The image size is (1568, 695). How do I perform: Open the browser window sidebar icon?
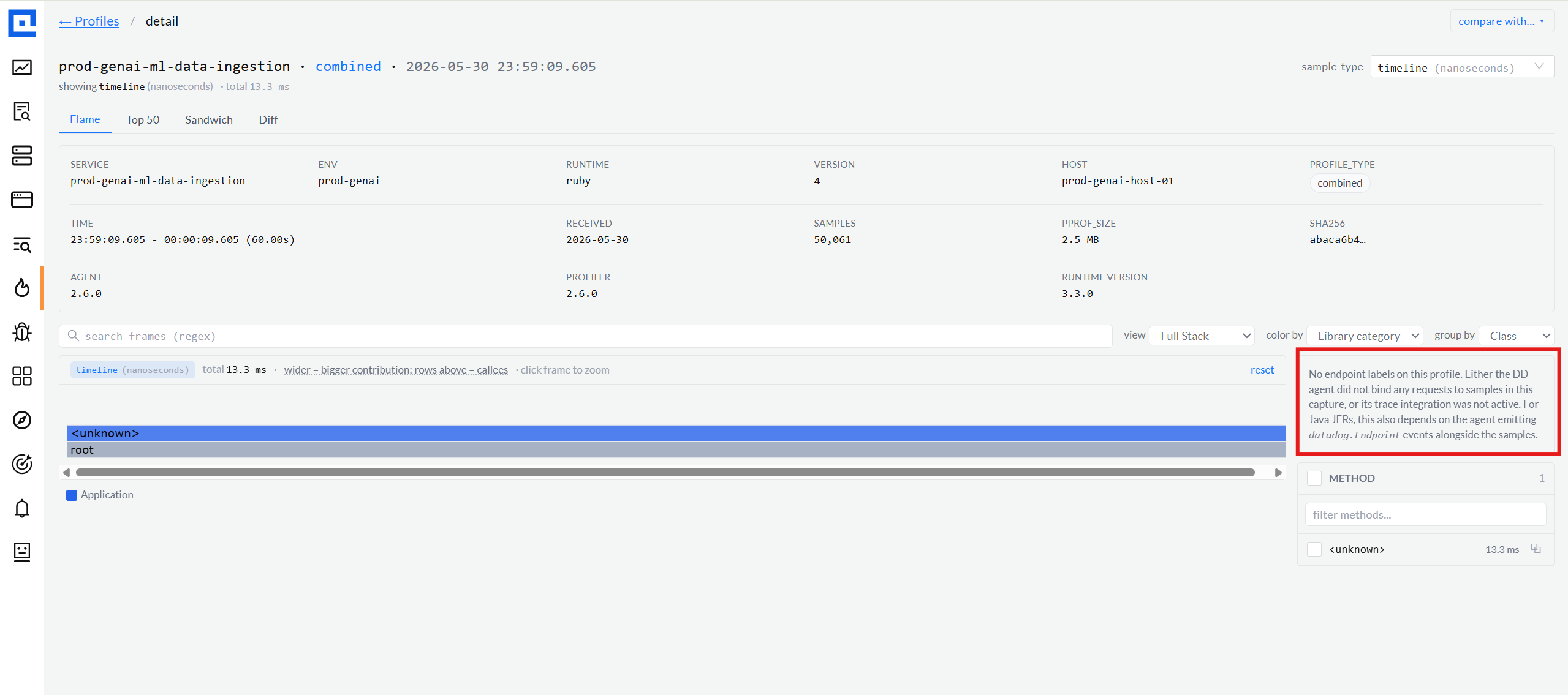tap(22, 200)
